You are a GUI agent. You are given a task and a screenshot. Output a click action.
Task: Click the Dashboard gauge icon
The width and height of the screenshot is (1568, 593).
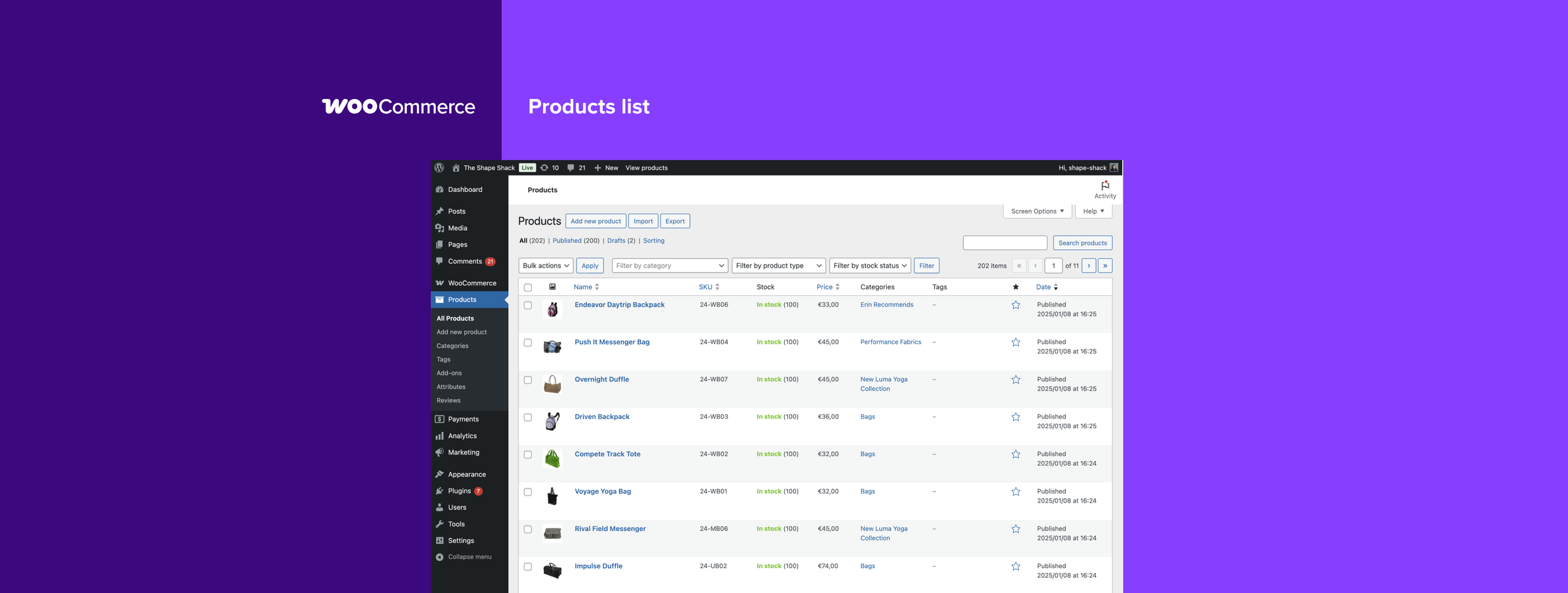[440, 189]
